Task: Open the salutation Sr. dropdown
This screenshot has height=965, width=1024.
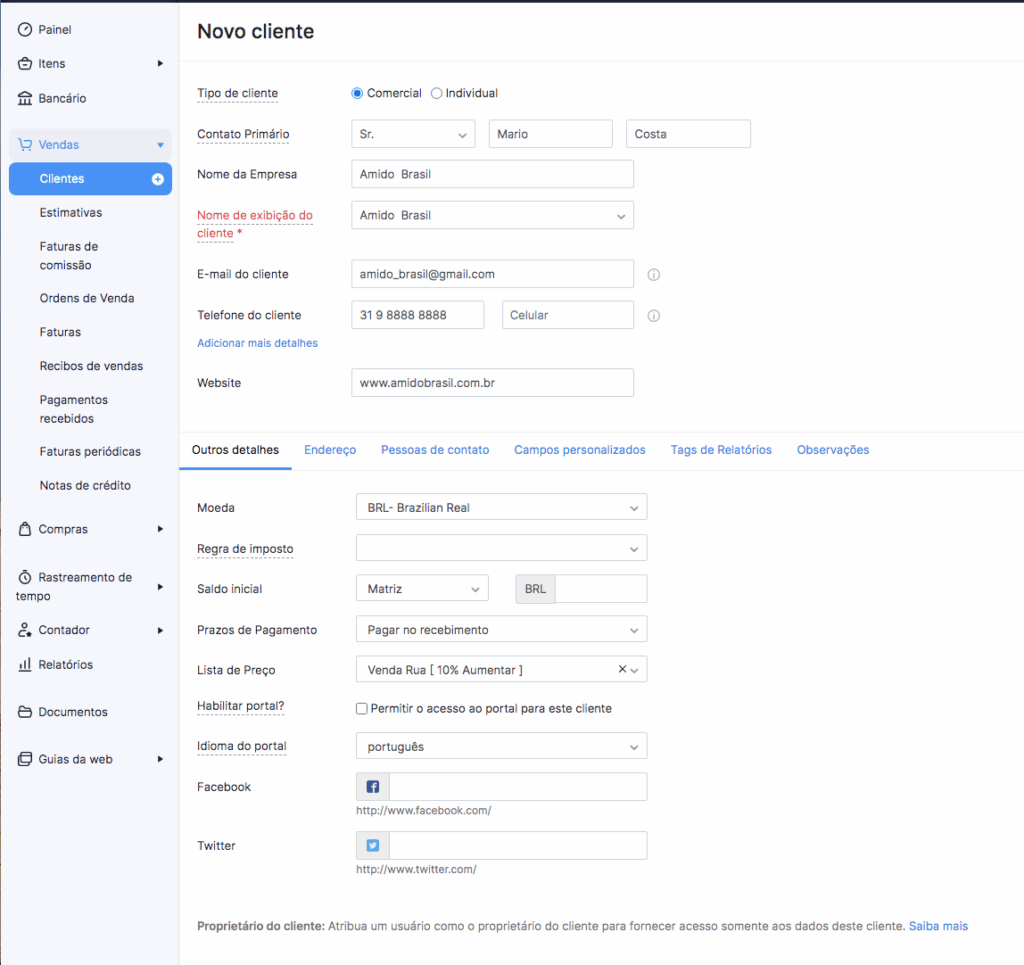Action: pyautogui.click(x=413, y=134)
